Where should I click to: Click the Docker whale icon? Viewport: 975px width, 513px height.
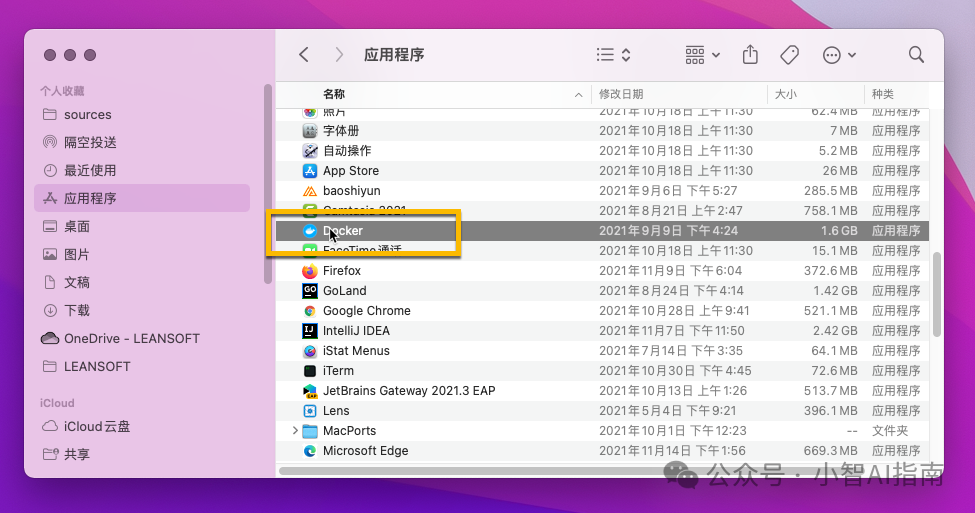coord(310,231)
